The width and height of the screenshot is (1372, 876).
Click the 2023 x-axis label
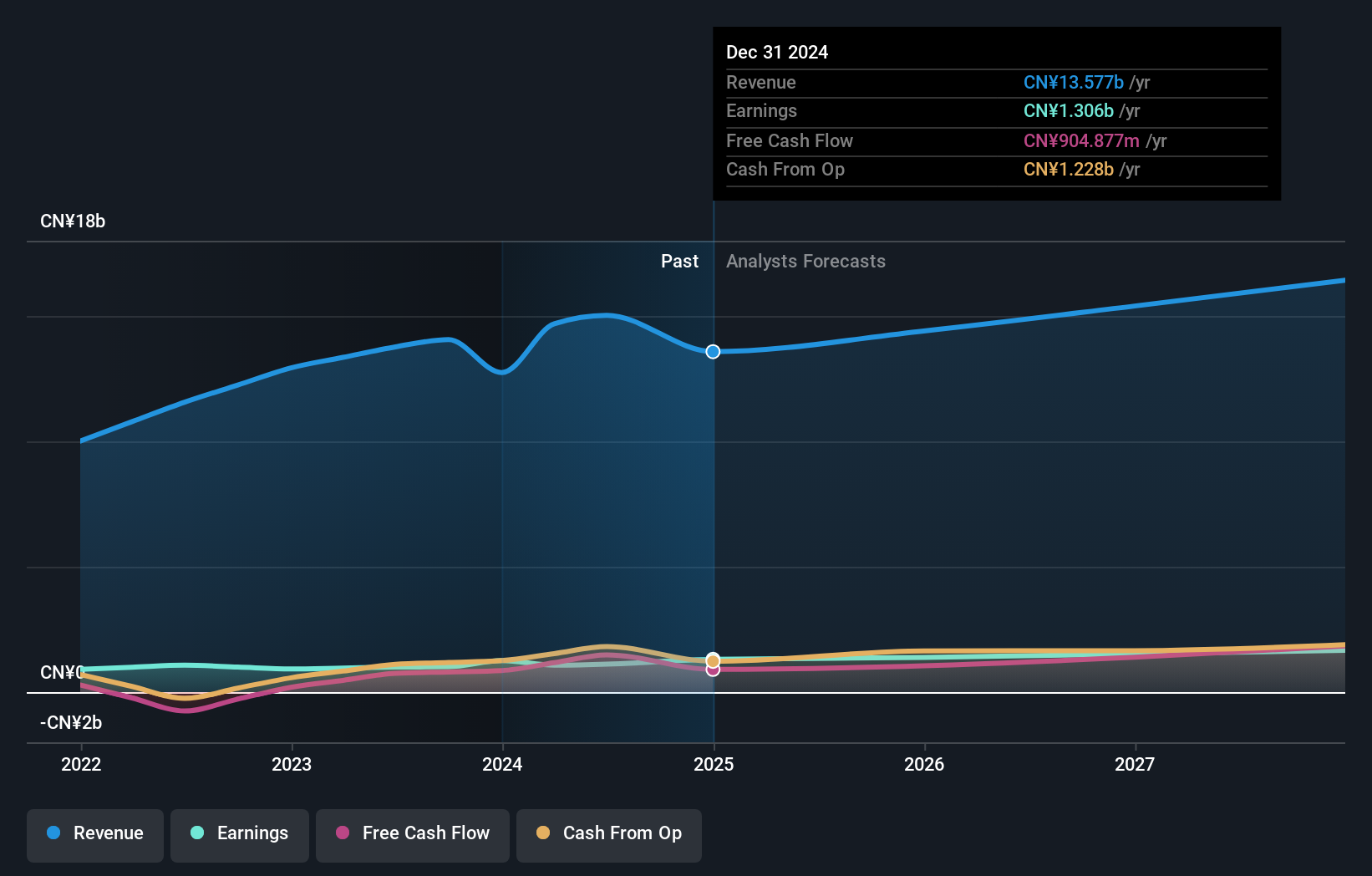point(292,764)
